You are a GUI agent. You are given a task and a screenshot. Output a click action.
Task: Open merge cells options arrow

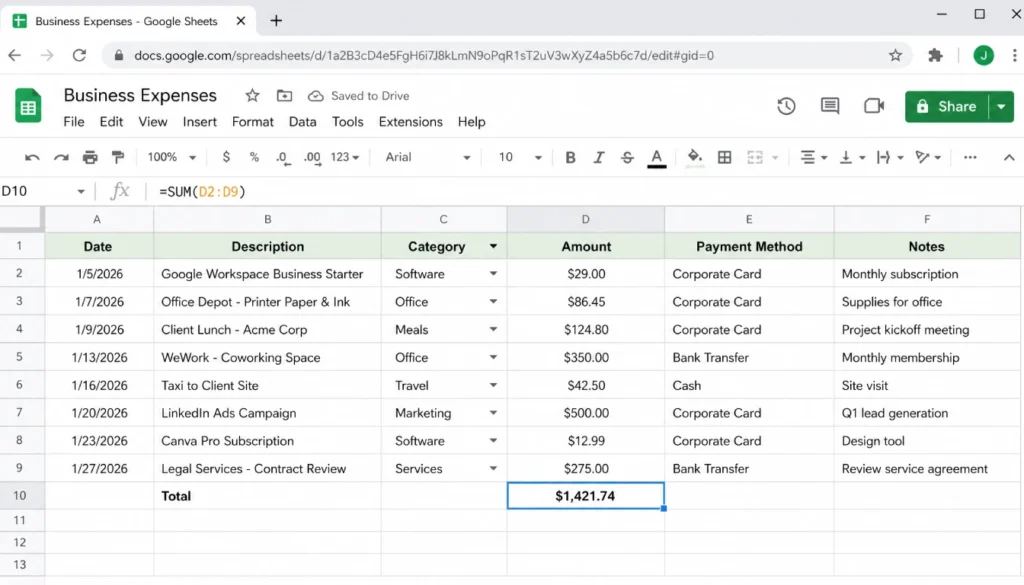coord(775,157)
